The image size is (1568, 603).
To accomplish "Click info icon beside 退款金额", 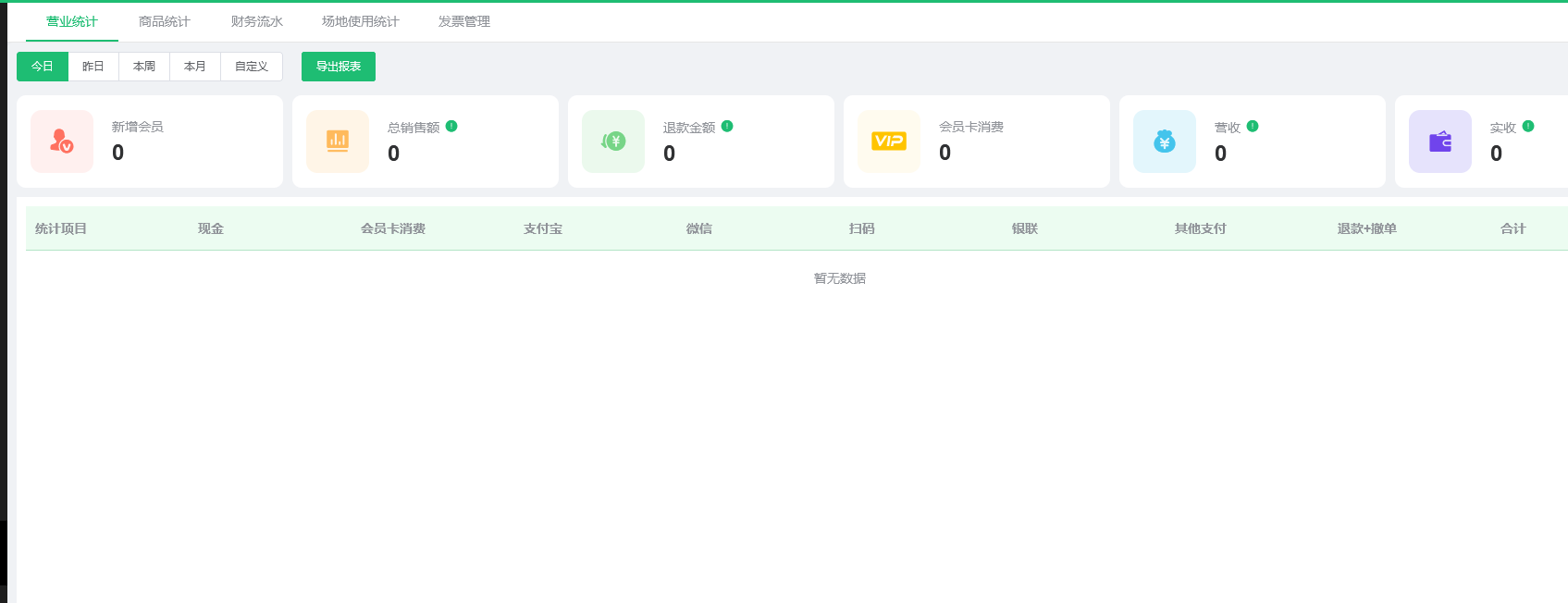I will click(727, 127).
